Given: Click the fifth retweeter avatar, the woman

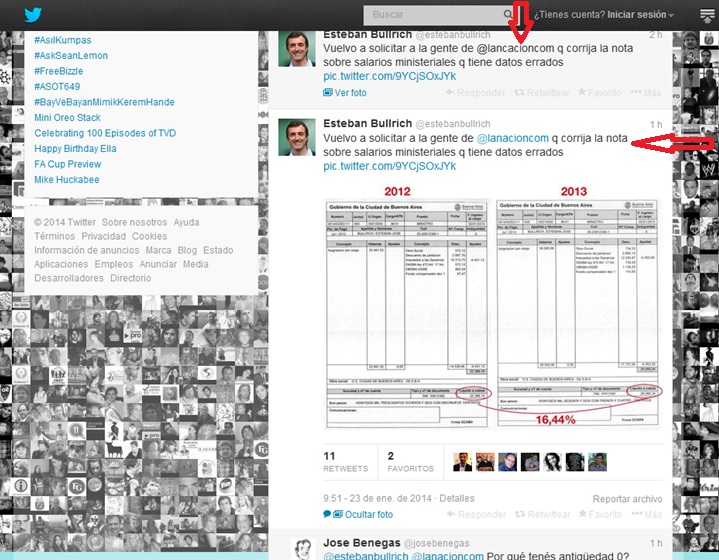Looking at the screenshot, I should (x=553, y=462).
